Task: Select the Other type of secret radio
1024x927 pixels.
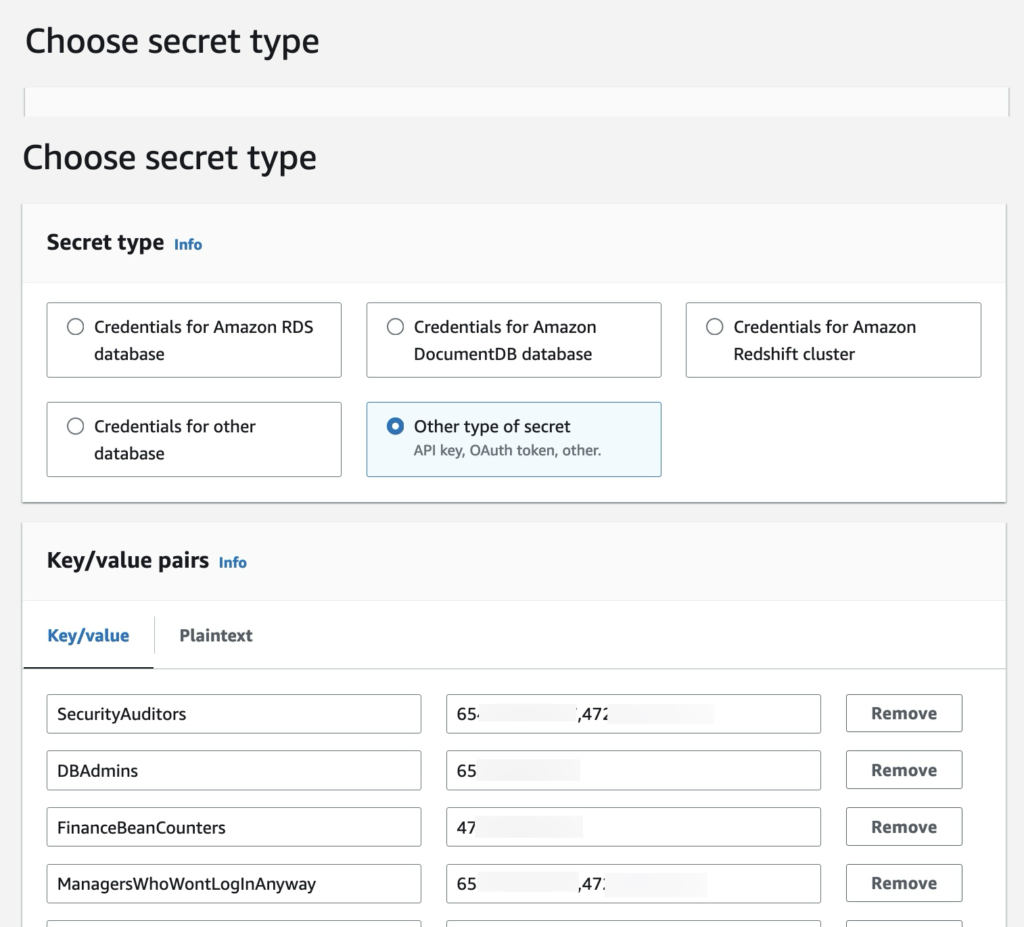Action: click(x=395, y=427)
